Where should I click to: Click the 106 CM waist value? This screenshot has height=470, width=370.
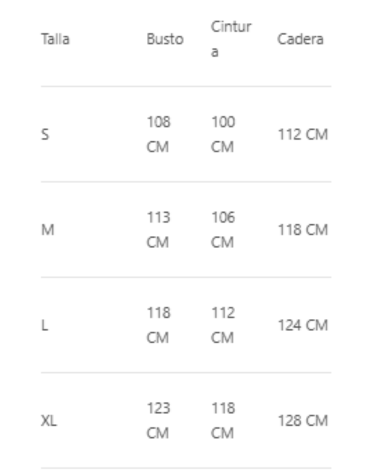223,230
